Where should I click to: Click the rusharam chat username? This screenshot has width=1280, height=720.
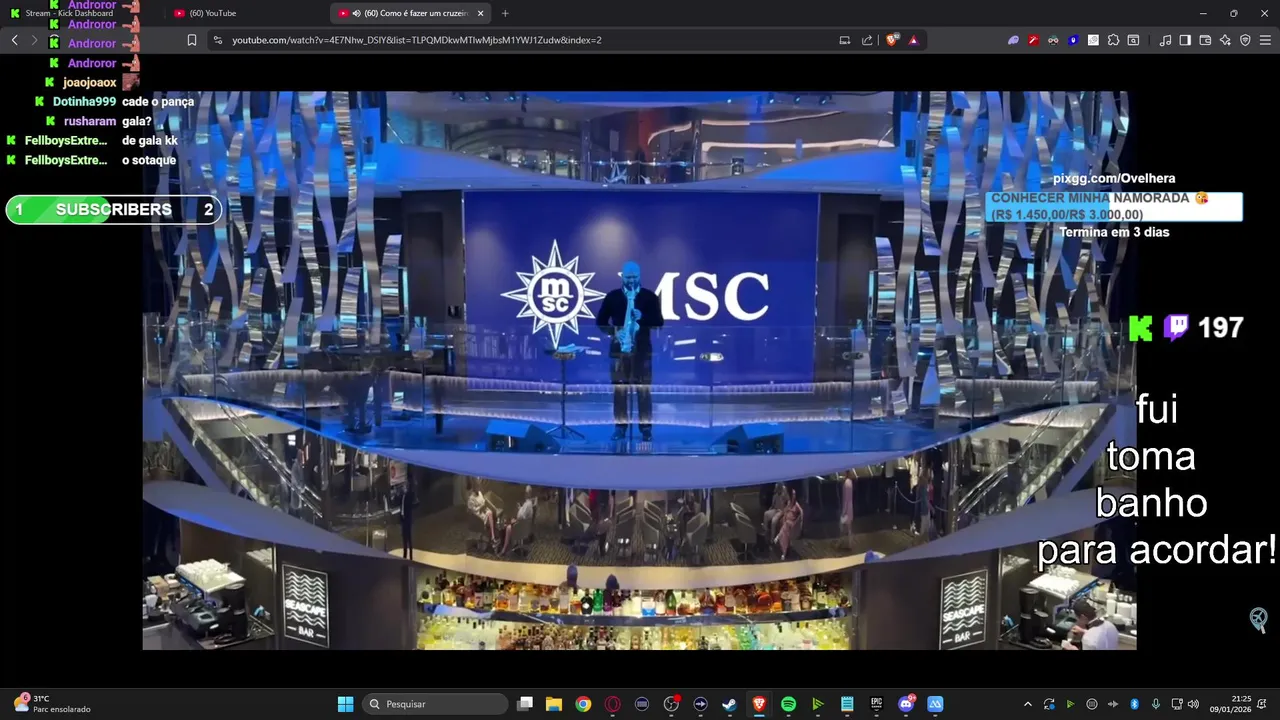coord(90,121)
